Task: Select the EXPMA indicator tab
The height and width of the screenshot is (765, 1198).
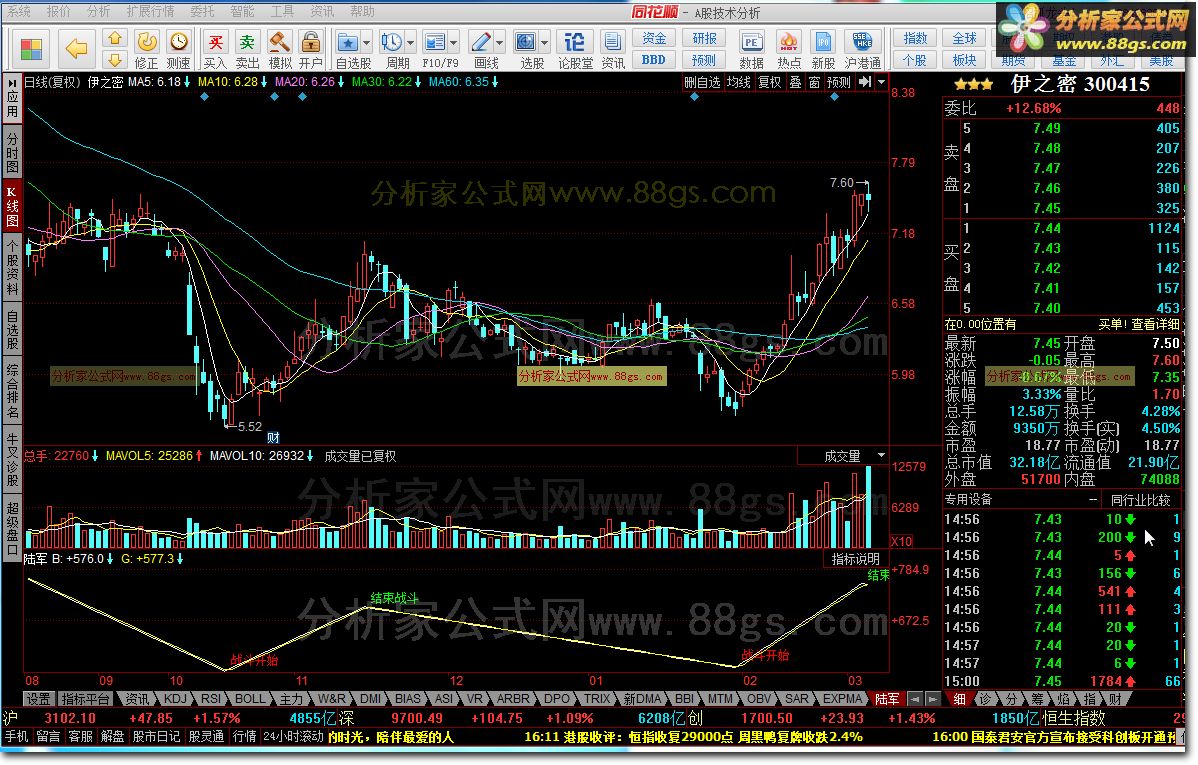Action: tap(843, 699)
